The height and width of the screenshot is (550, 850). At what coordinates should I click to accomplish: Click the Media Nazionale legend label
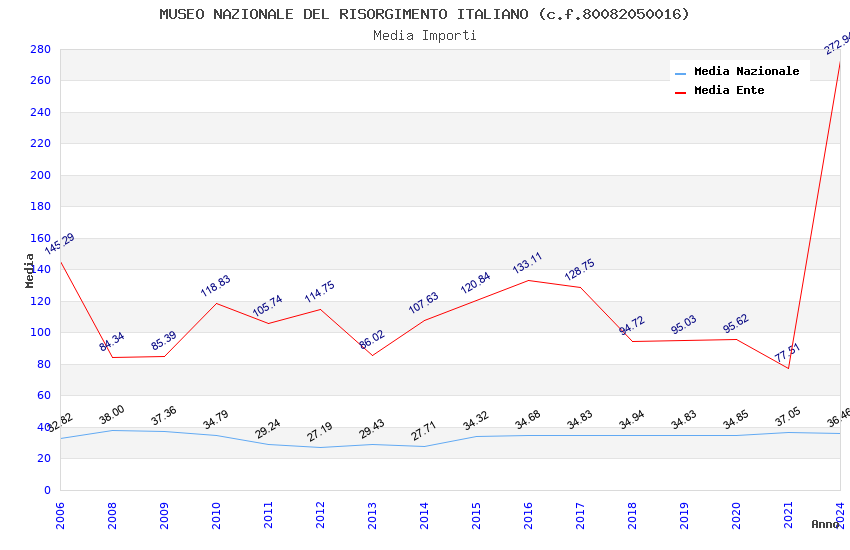coord(746,71)
